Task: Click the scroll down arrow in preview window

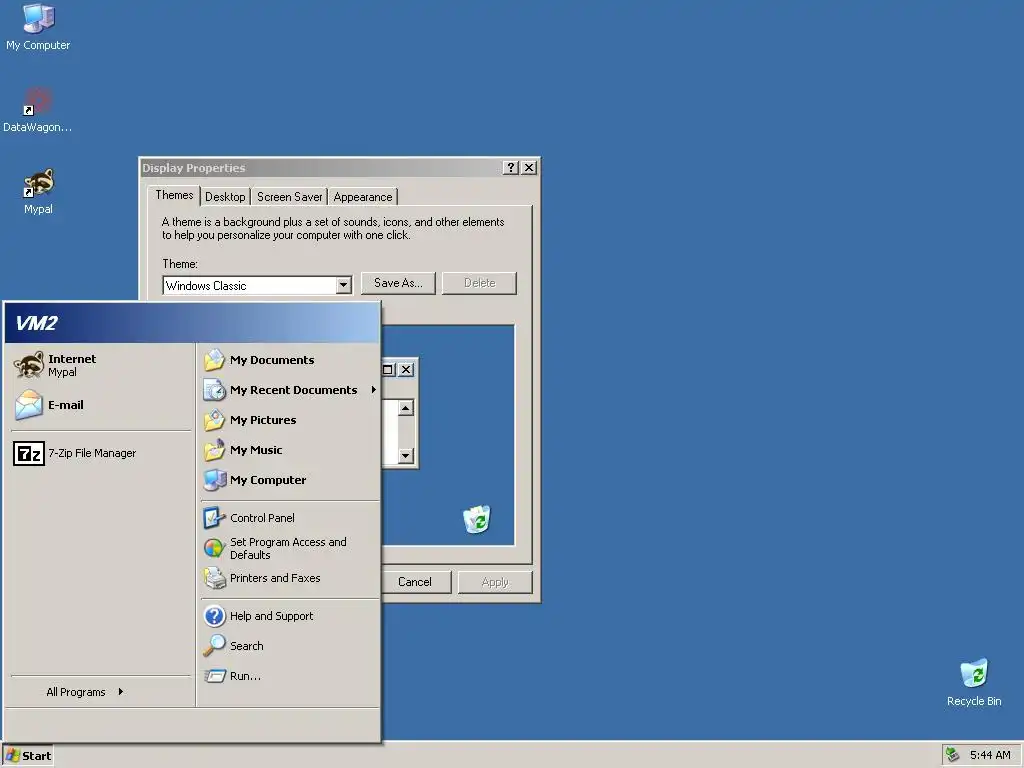Action: (x=406, y=455)
